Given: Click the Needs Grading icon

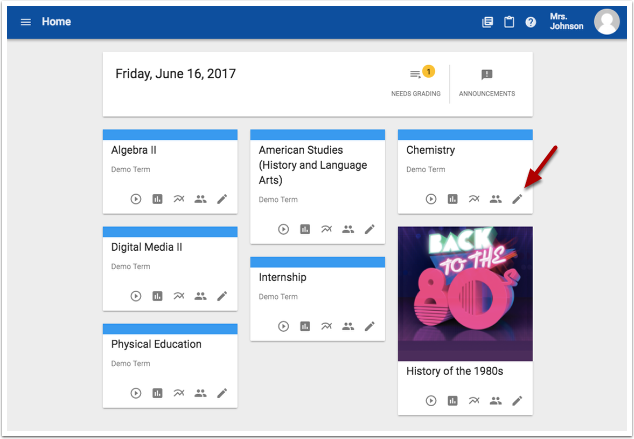Looking at the screenshot, I should tap(415, 75).
